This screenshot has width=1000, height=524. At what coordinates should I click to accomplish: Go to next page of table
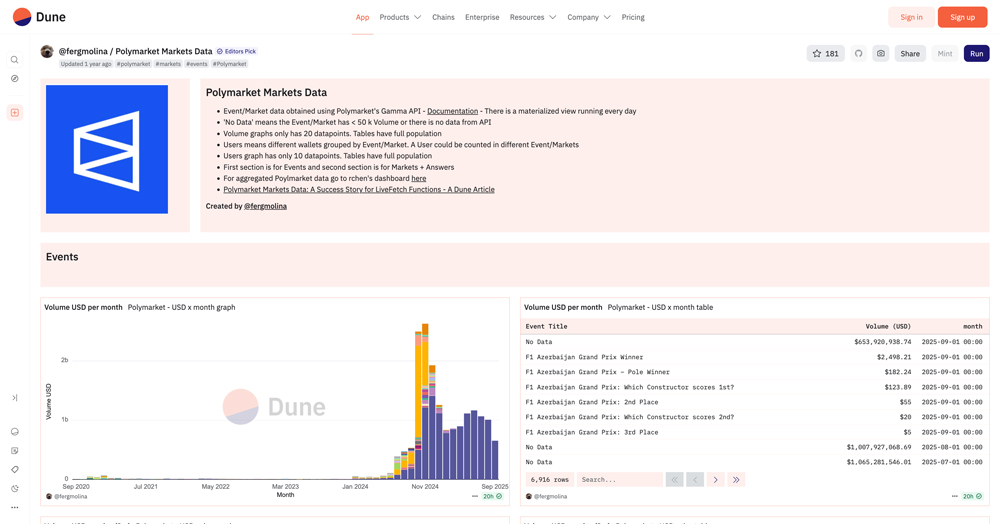[716, 480]
